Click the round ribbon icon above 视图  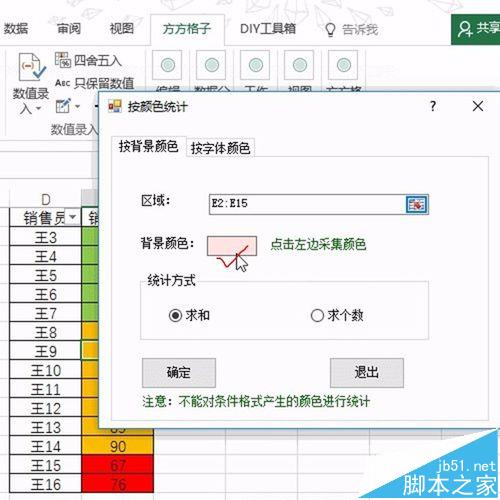tap(299, 65)
